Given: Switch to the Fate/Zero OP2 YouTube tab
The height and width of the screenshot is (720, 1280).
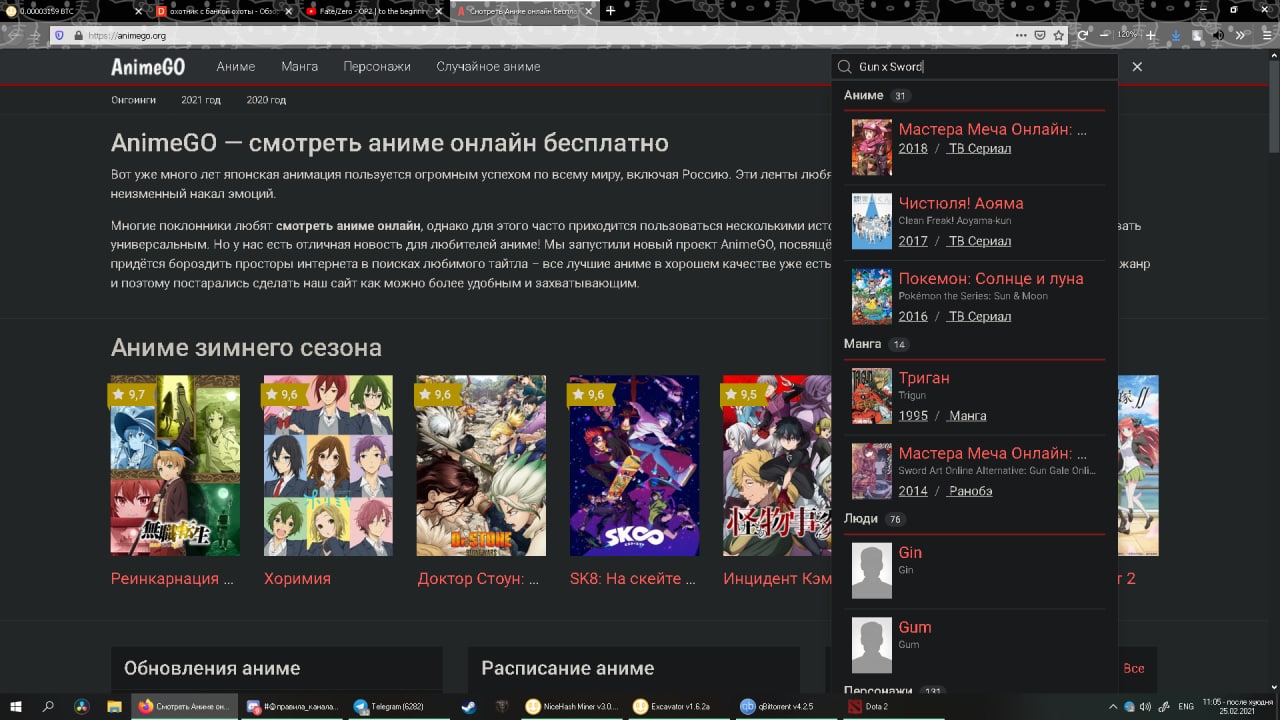Looking at the screenshot, I should (x=372, y=11).
